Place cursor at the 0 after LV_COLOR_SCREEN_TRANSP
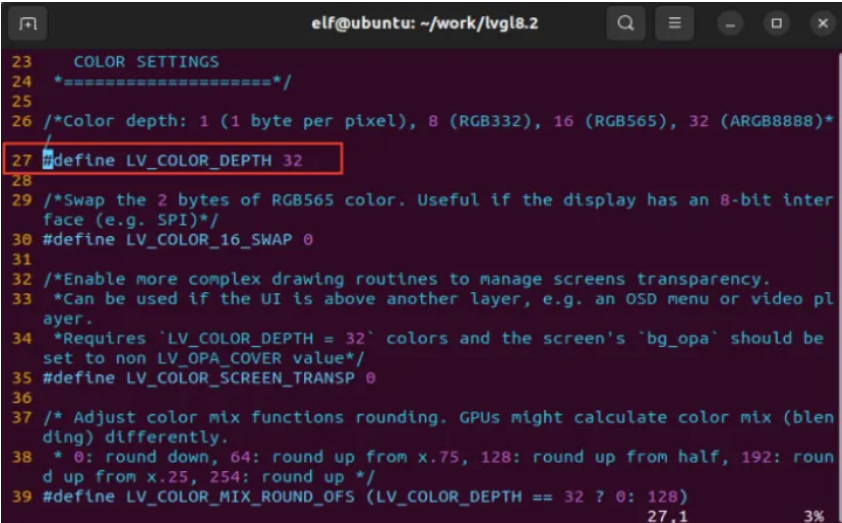This screenshot has height=523, width=842. (370, 378)
